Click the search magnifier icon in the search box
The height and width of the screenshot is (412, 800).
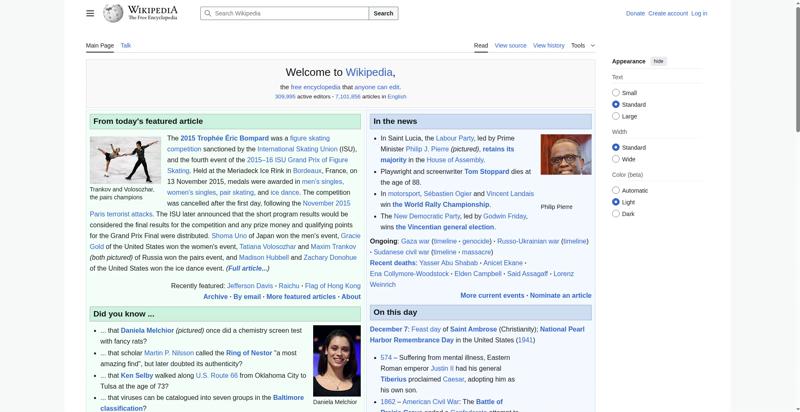(x=207, y=13)
